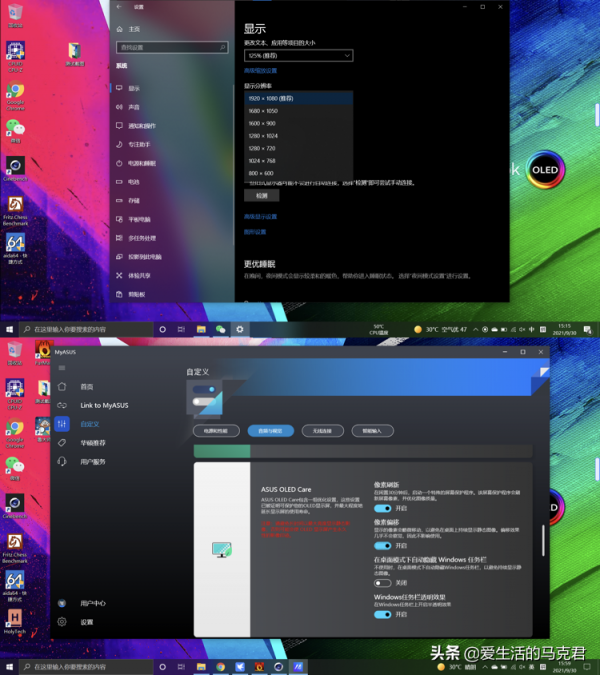This screenshot has width=600, height=675.
Task: Open 用户服务 headset item in MyASUS
Action: (92, 461)
